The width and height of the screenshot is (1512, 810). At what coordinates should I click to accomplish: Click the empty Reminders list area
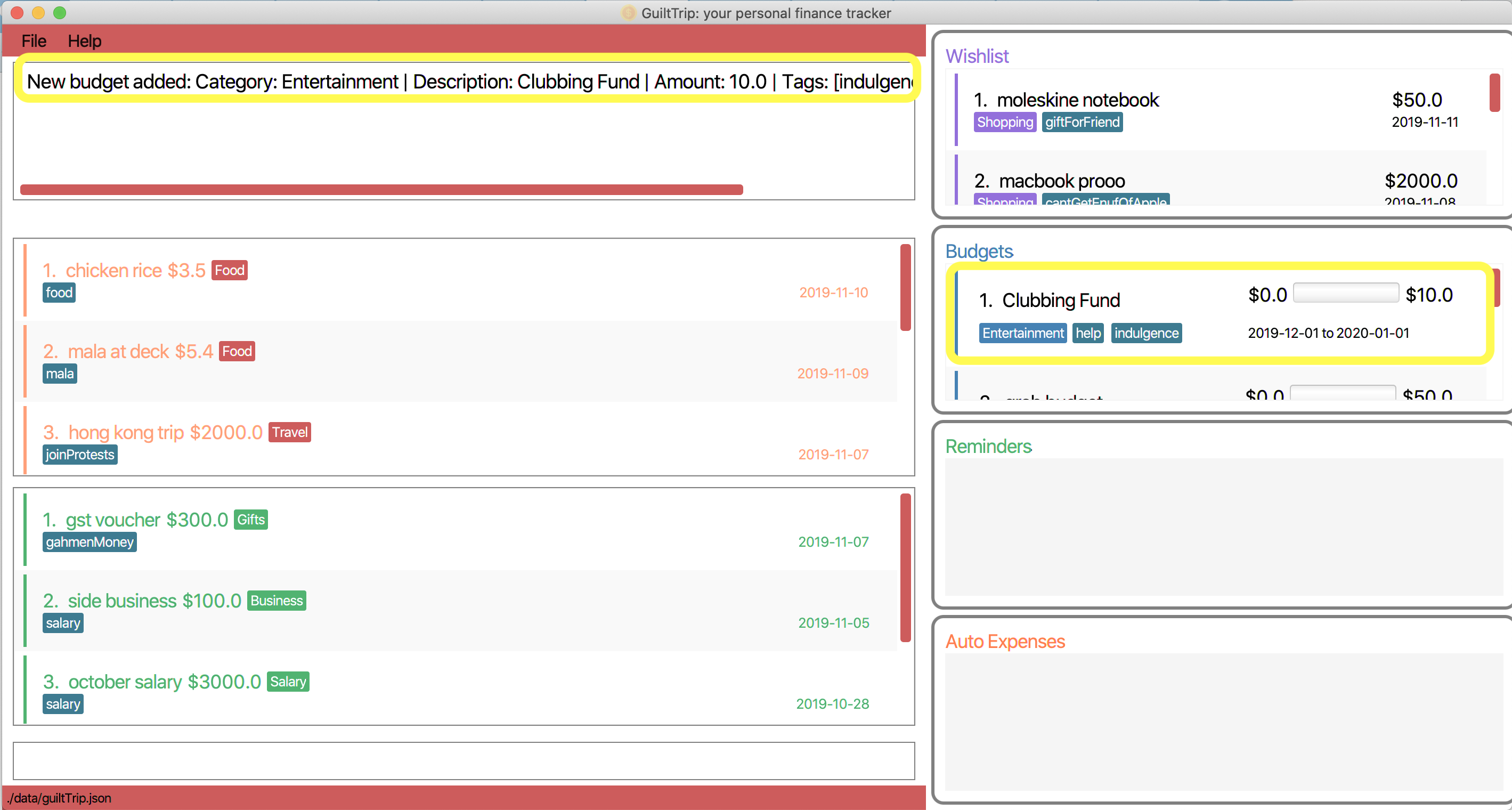point(1224,526)
